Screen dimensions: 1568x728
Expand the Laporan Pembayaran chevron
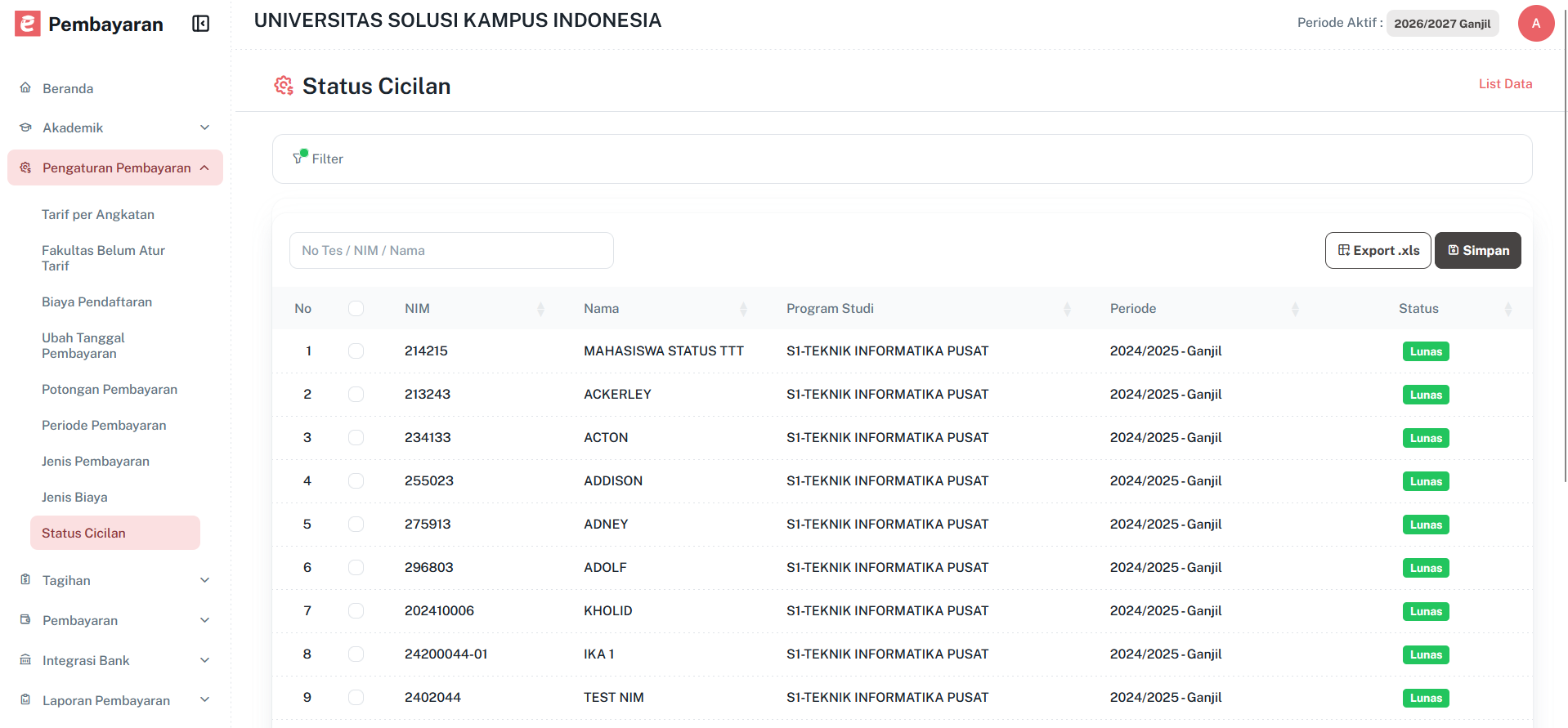point(205,700)
